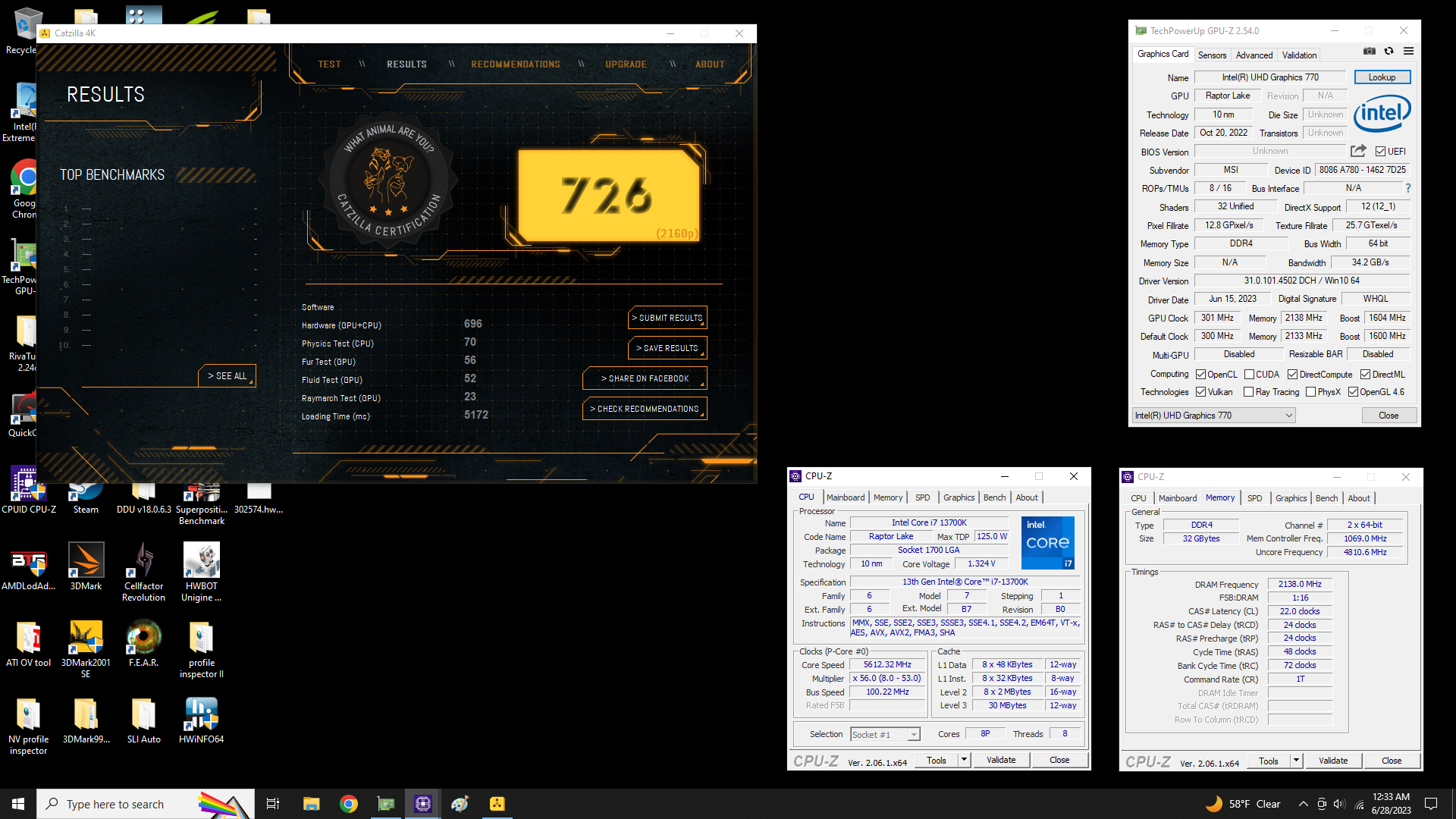Go to the RECOMMENDATIONS tab in Catzilla
Screen dimensions: 1456x819
click(x=516, y=64)
